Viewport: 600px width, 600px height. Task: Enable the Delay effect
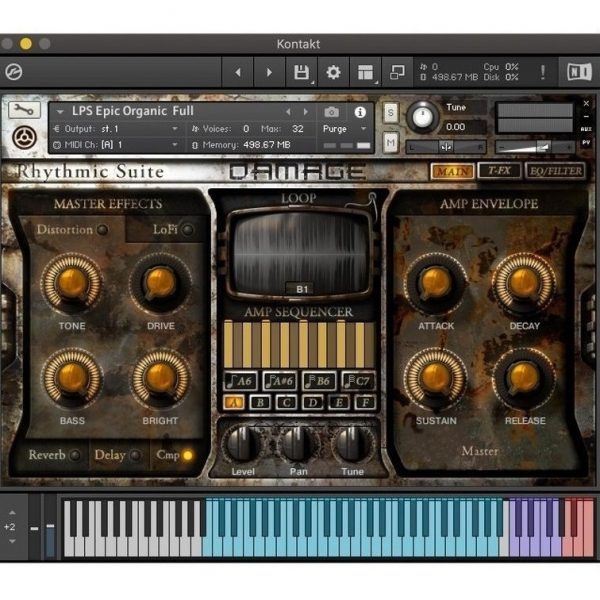point(135,455)
